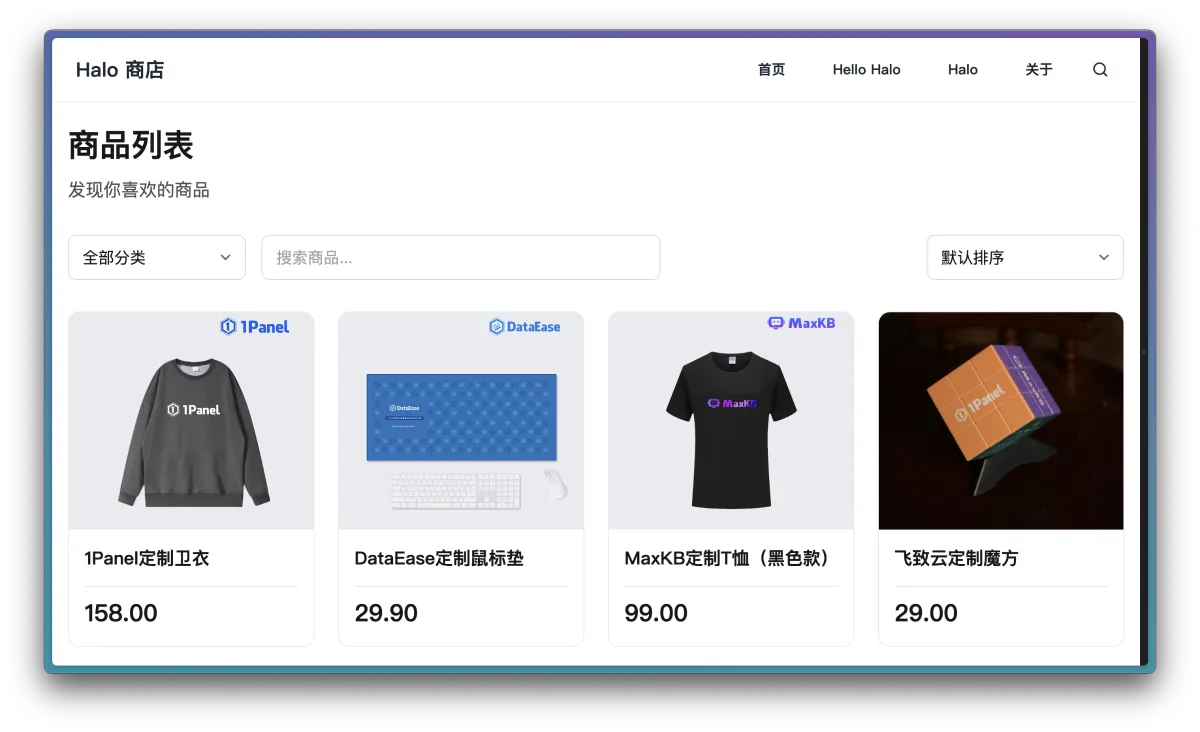Click the MaxKB badge on T-shirt card
Screen dimensions: 1200x732
pyautogui.click(x=803, y=323)
